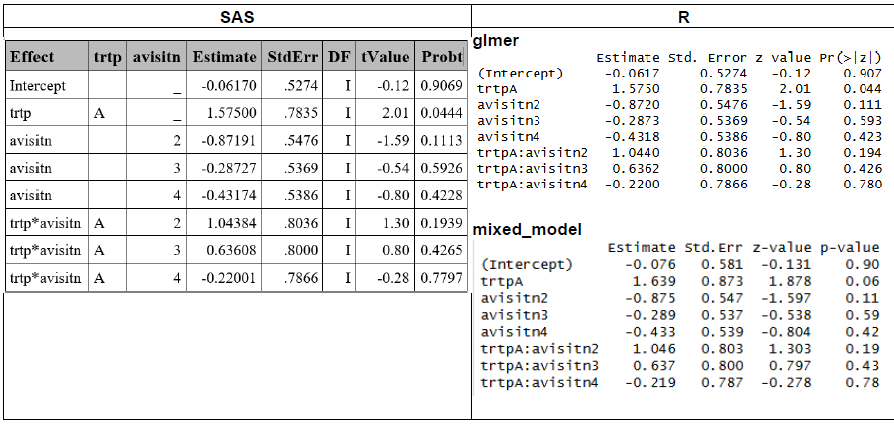
Task: Select the Effect header in SAS table
Action: pyautogui.click(x=31, y=56)
